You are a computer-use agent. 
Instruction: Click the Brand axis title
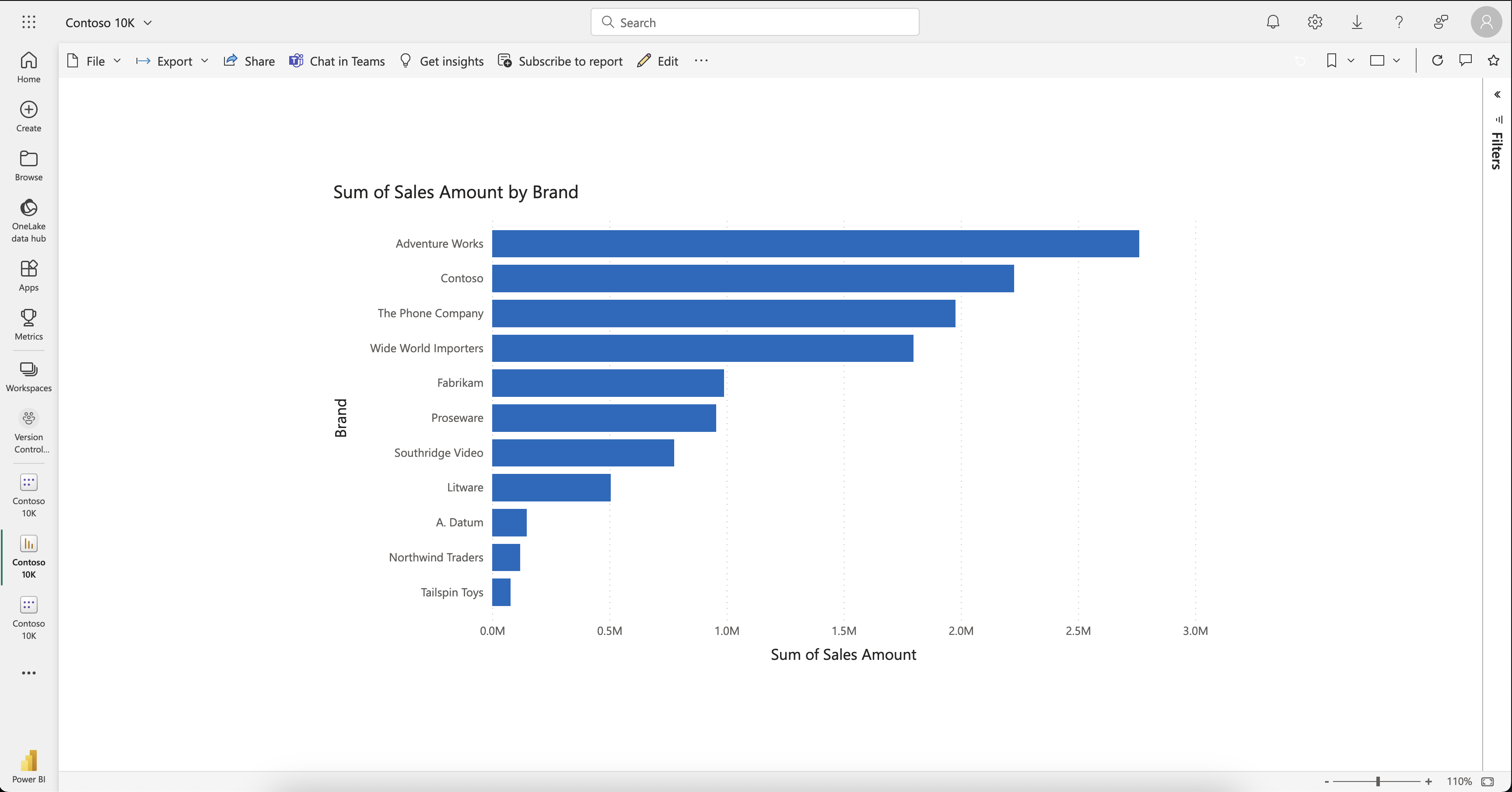click(x=341, y=418)
